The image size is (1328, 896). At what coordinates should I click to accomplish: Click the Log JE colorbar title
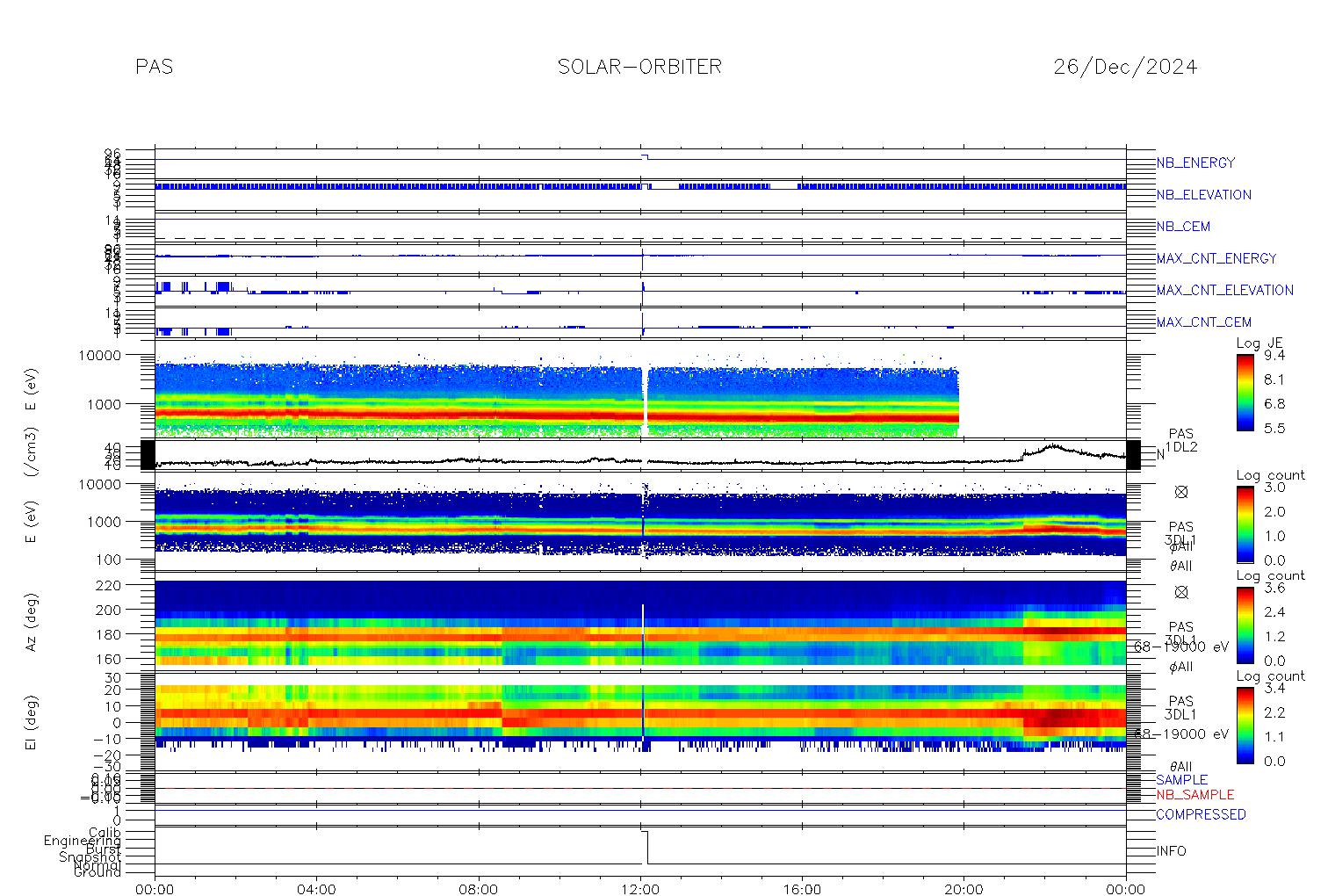[1260, 343]
